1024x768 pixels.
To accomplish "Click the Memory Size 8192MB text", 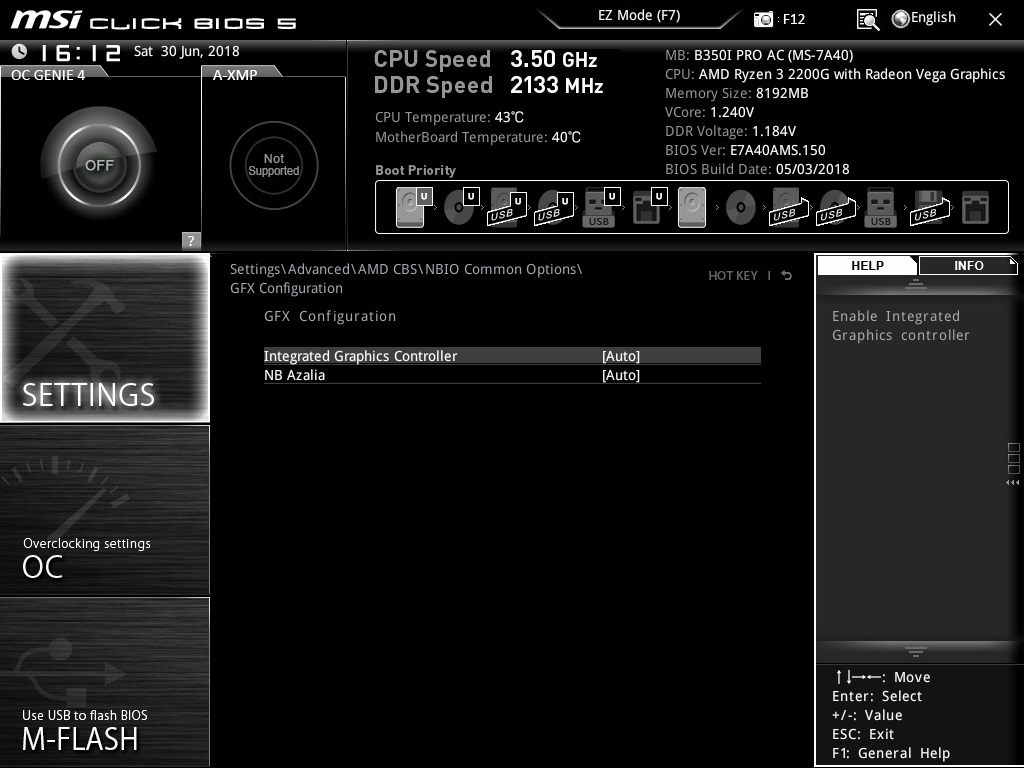I will [737, 93].
